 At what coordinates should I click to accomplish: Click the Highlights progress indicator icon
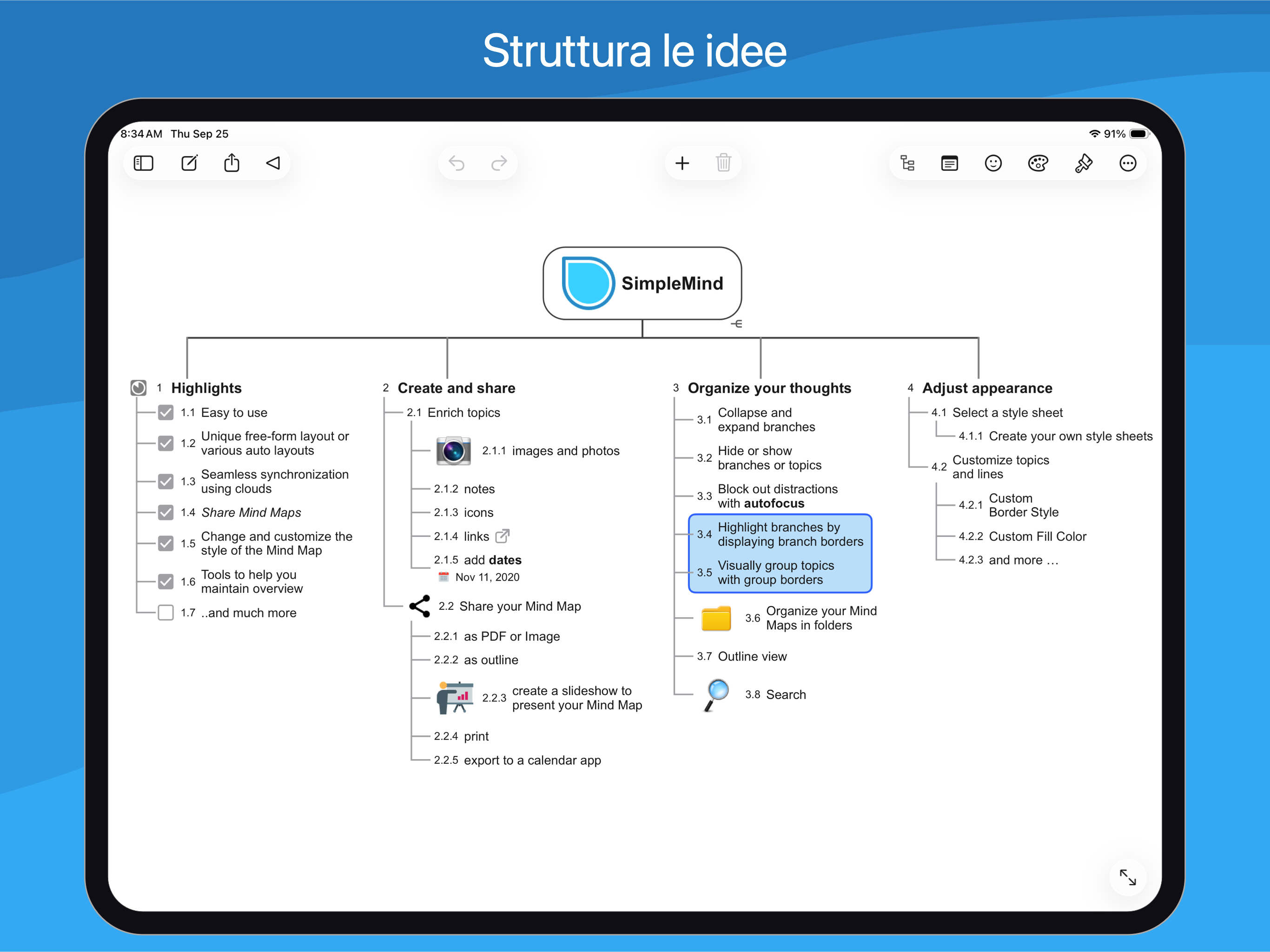139,388
